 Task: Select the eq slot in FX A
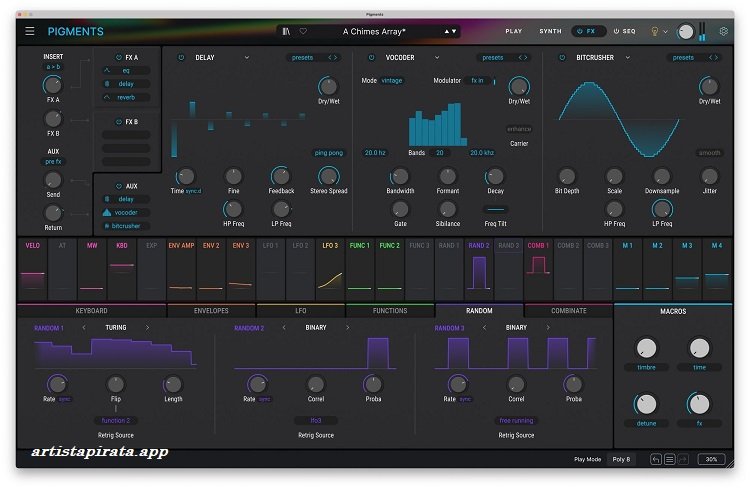pos(126,70)
